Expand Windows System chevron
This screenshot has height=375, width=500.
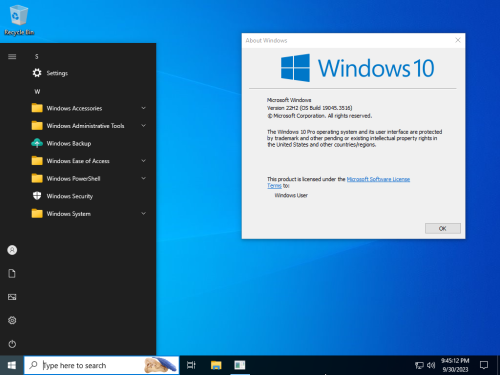click(143, 213)
